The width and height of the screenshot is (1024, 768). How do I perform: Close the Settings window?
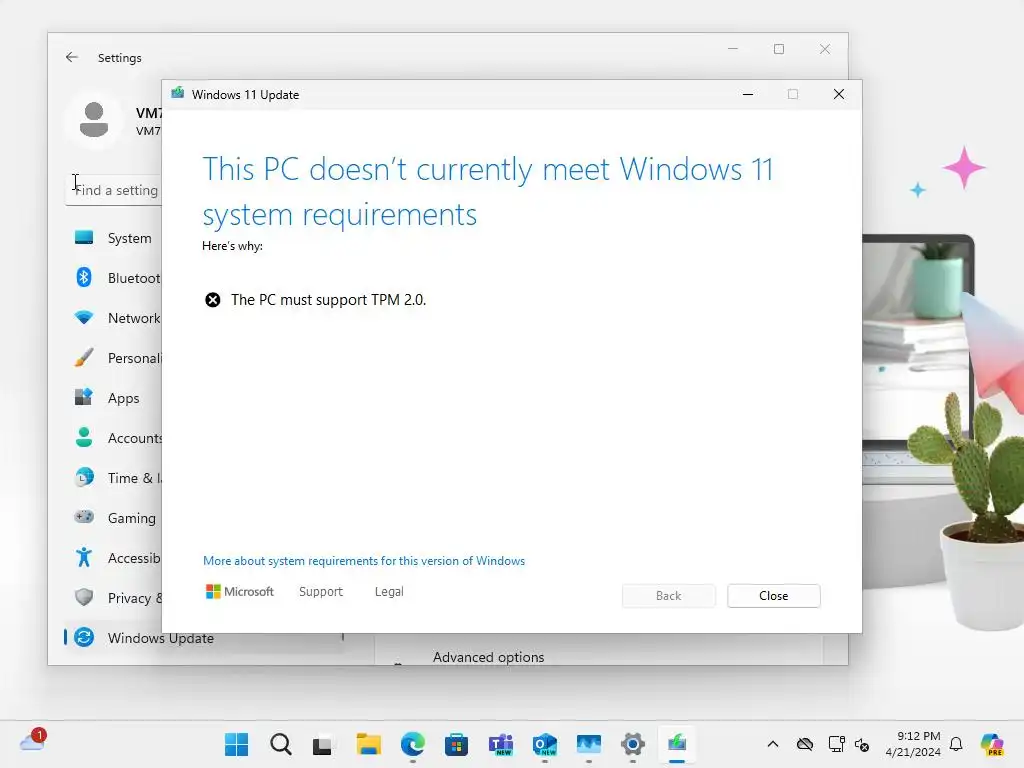(x=825, y=49)
